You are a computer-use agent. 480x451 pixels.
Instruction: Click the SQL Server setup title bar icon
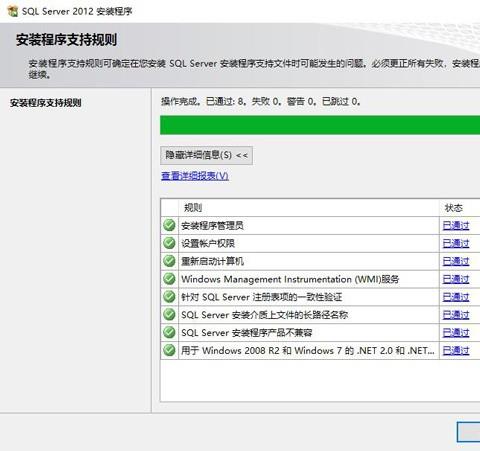coord(12,11)
